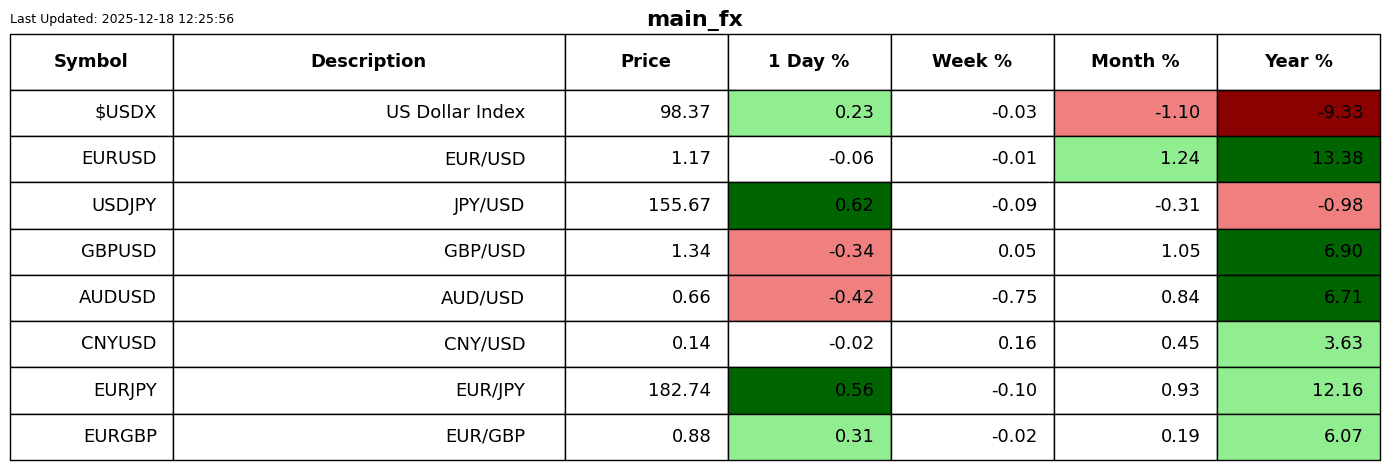The image size is (1390, 470).
Task: Click the main_fx title
Action: 695,19
